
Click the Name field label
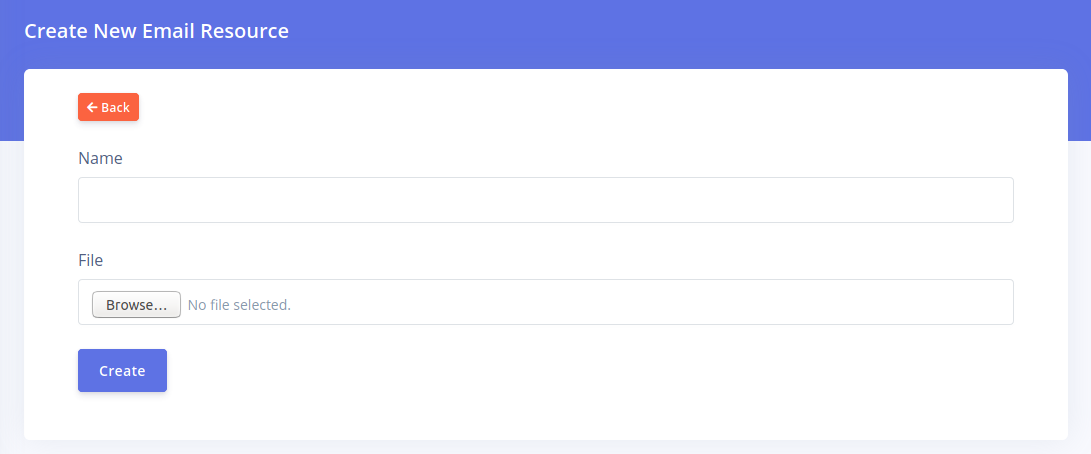point(100,158)
